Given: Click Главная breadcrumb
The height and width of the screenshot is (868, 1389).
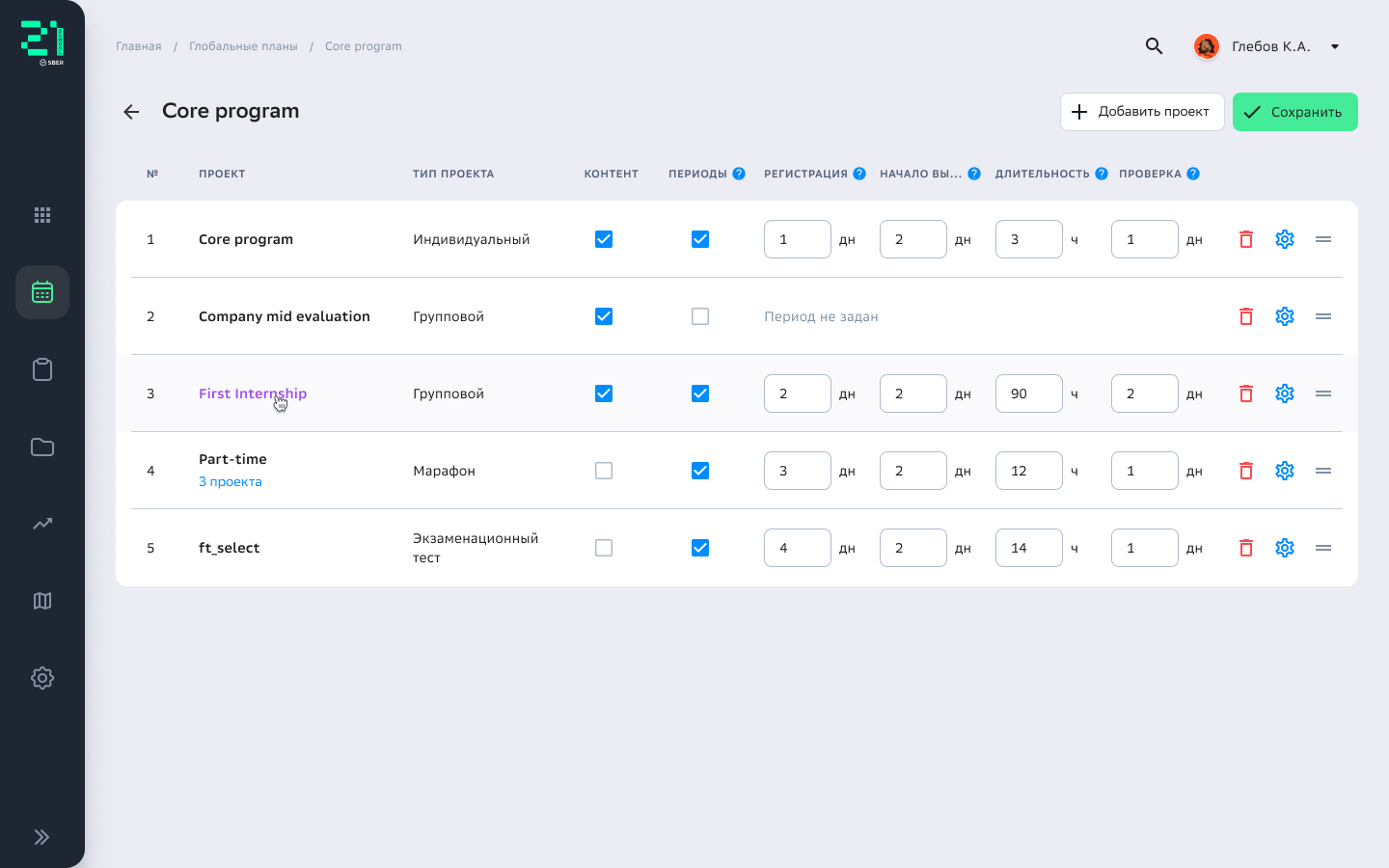Looking at the screenshot, I should pos(139,46).
